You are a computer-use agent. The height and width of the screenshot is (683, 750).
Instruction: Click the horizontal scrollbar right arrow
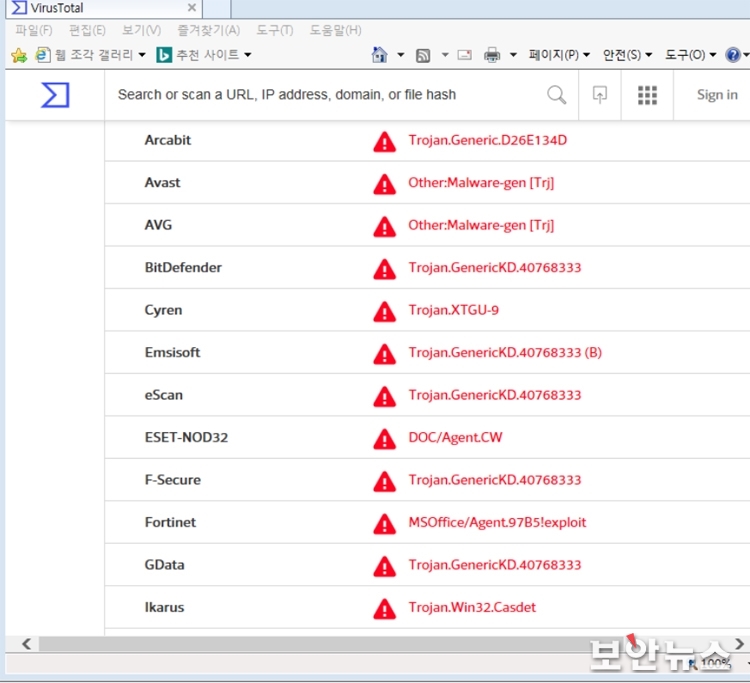739,644
